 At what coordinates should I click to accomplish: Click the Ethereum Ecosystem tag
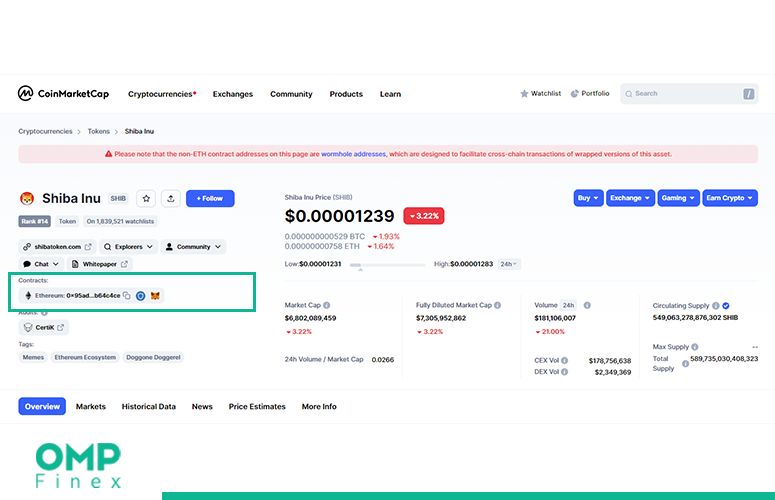coord(85,357)
